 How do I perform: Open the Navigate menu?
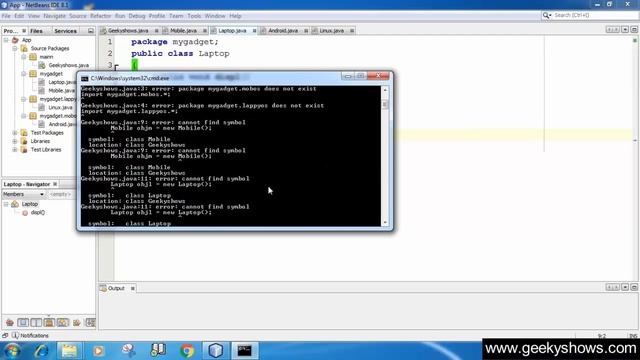54,16
